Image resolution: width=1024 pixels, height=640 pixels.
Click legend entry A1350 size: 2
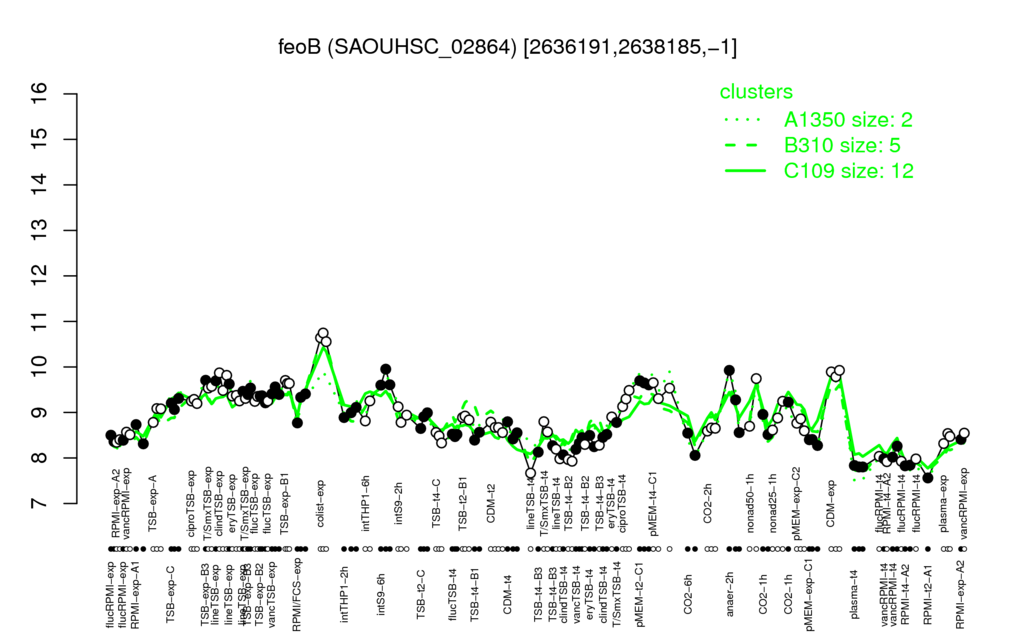(848, 120)
